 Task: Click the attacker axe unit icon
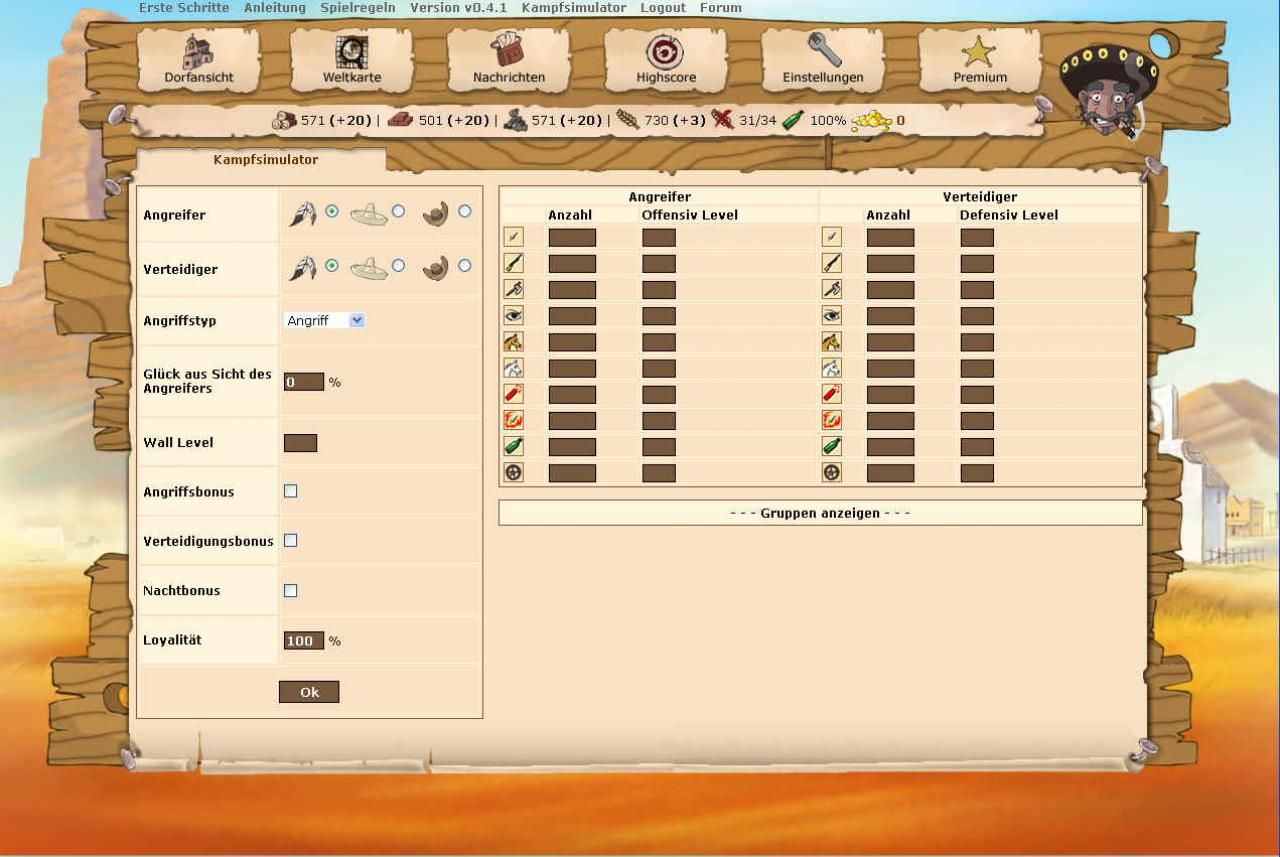pyautogui.click(x=513, y=289)
